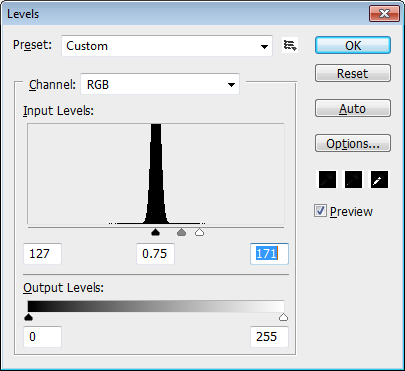Click the gamma field showing 0.75
The image size is (405, 371).
(155, 254)
